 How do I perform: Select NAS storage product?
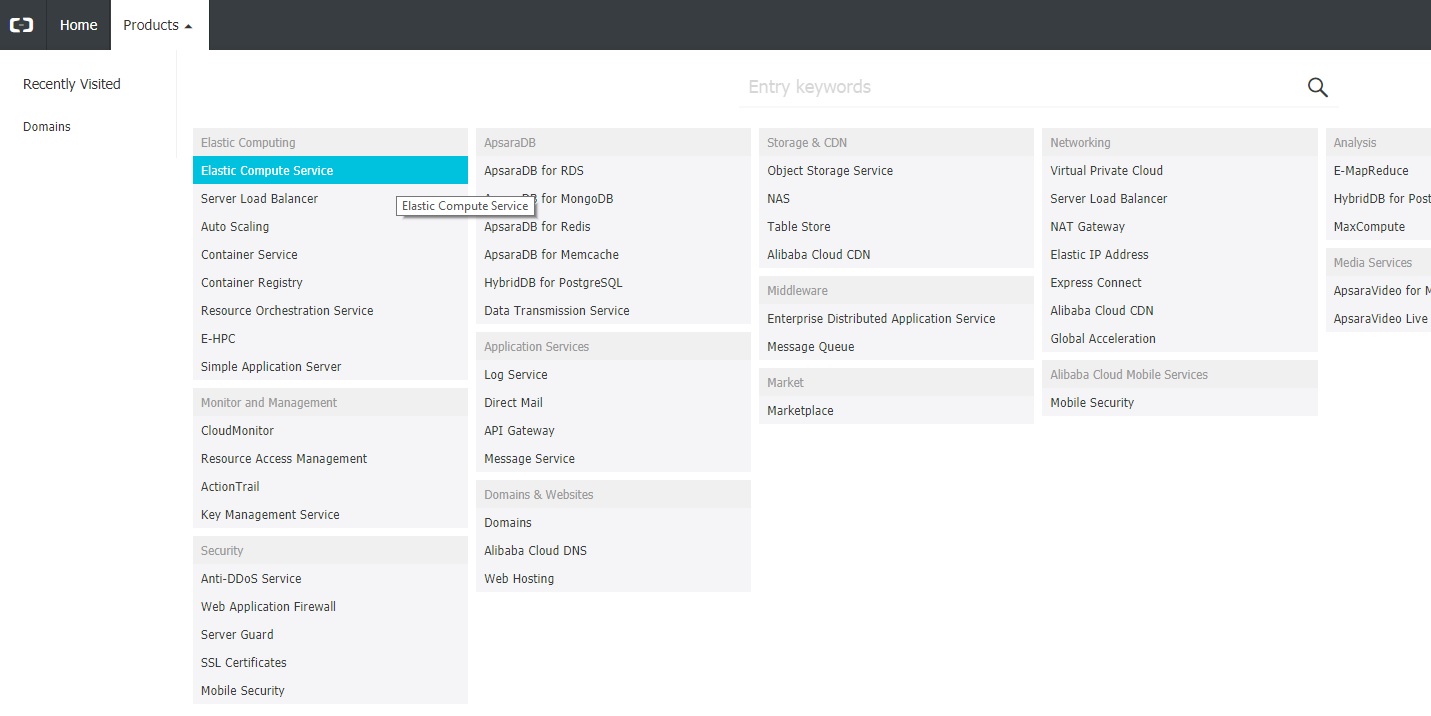click(896, 198)
